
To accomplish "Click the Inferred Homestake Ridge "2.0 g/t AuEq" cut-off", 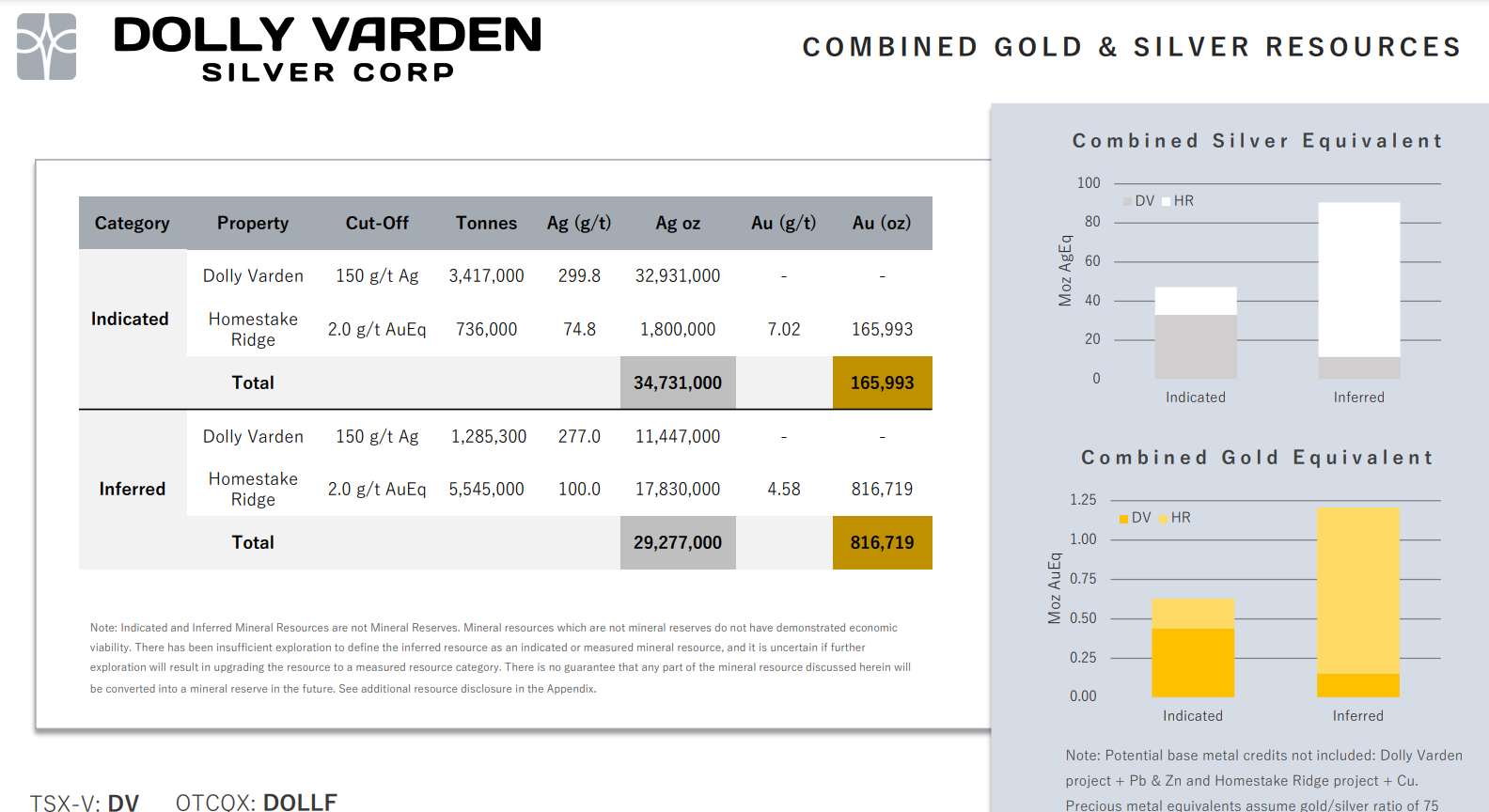I will 377,490.
